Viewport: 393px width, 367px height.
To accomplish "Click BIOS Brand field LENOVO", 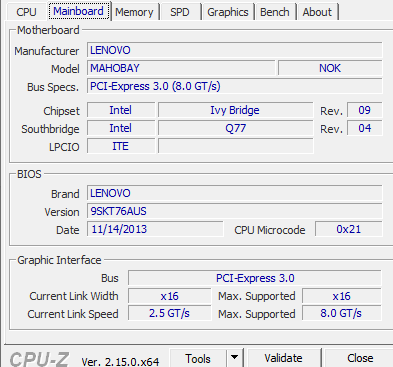I will click(235, 193).
